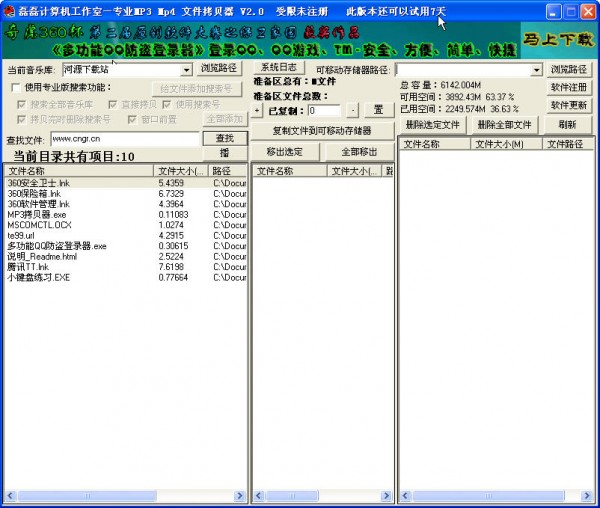Toggle 窗口前置 checkbox
Screen dimensions: 600x508
click(x=132, y=120)
